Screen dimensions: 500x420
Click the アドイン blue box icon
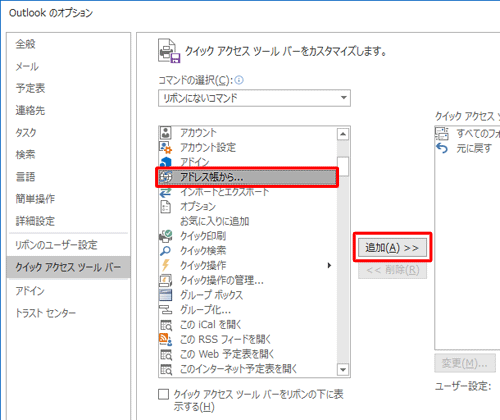(x=166, y=162)
